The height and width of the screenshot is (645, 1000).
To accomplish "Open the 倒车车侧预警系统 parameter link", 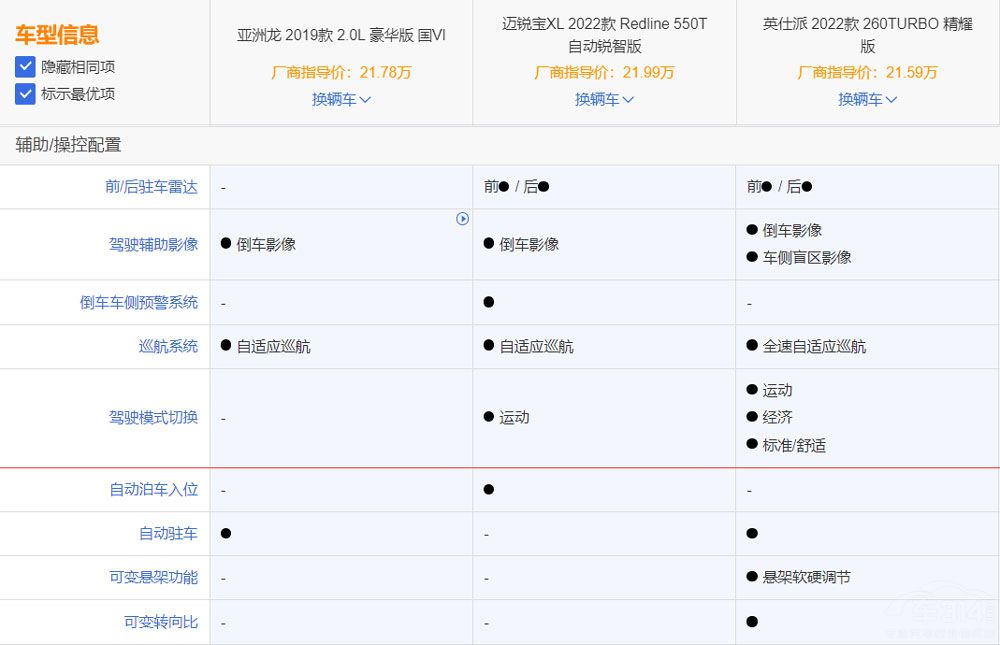I will click(x=141, y=302).
